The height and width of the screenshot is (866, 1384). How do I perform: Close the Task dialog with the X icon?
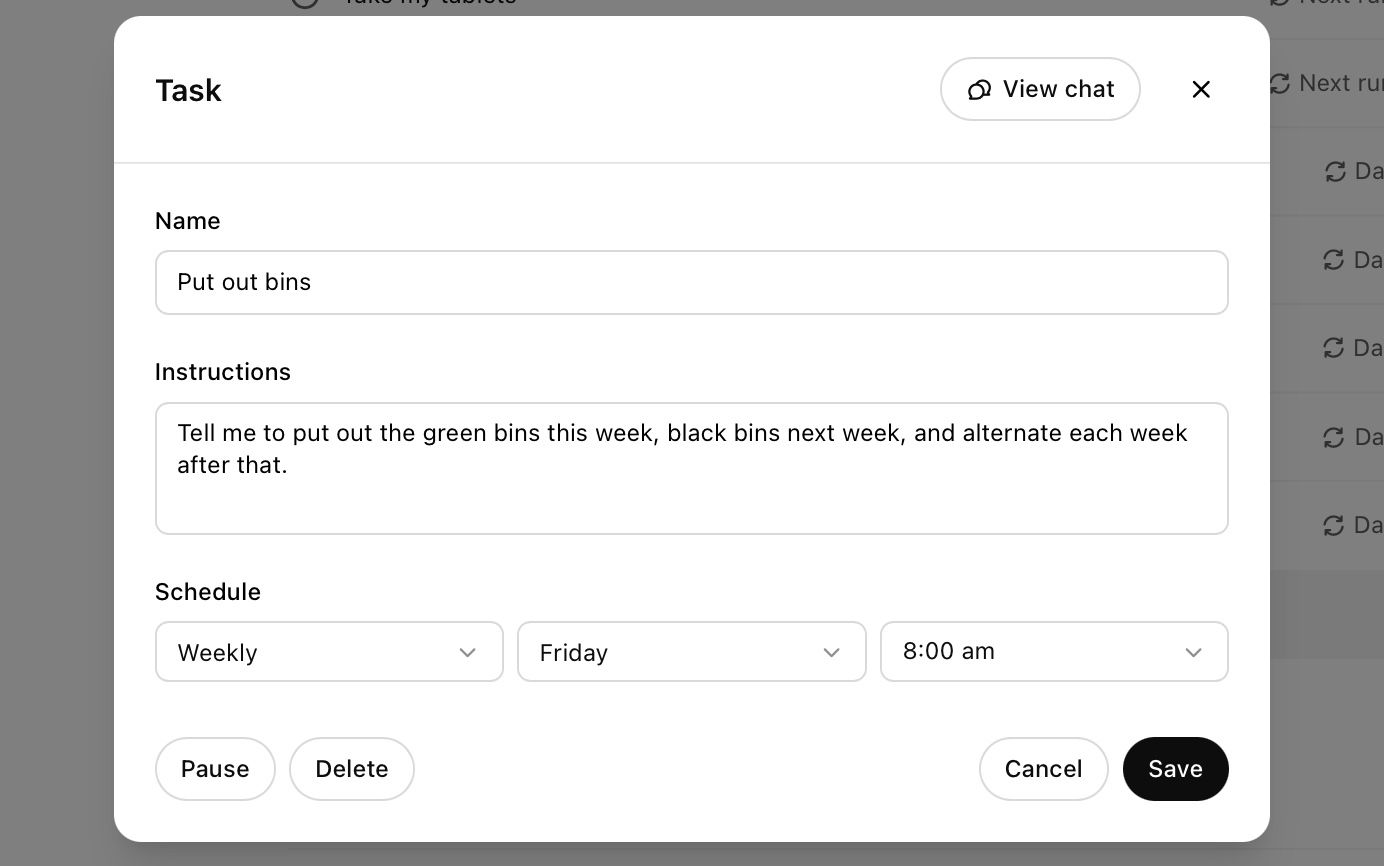(x=1201, y=90)
